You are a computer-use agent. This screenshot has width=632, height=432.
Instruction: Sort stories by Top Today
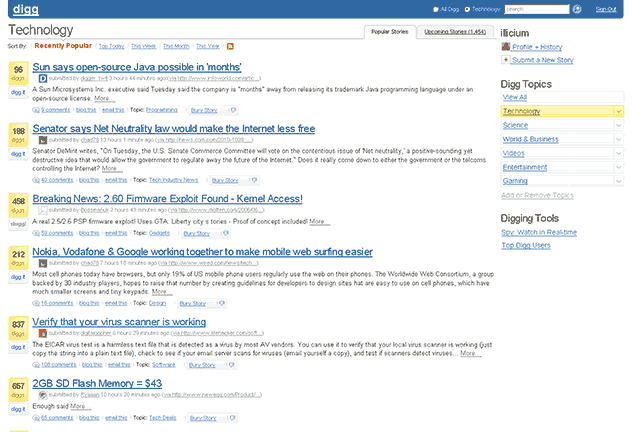112,46
